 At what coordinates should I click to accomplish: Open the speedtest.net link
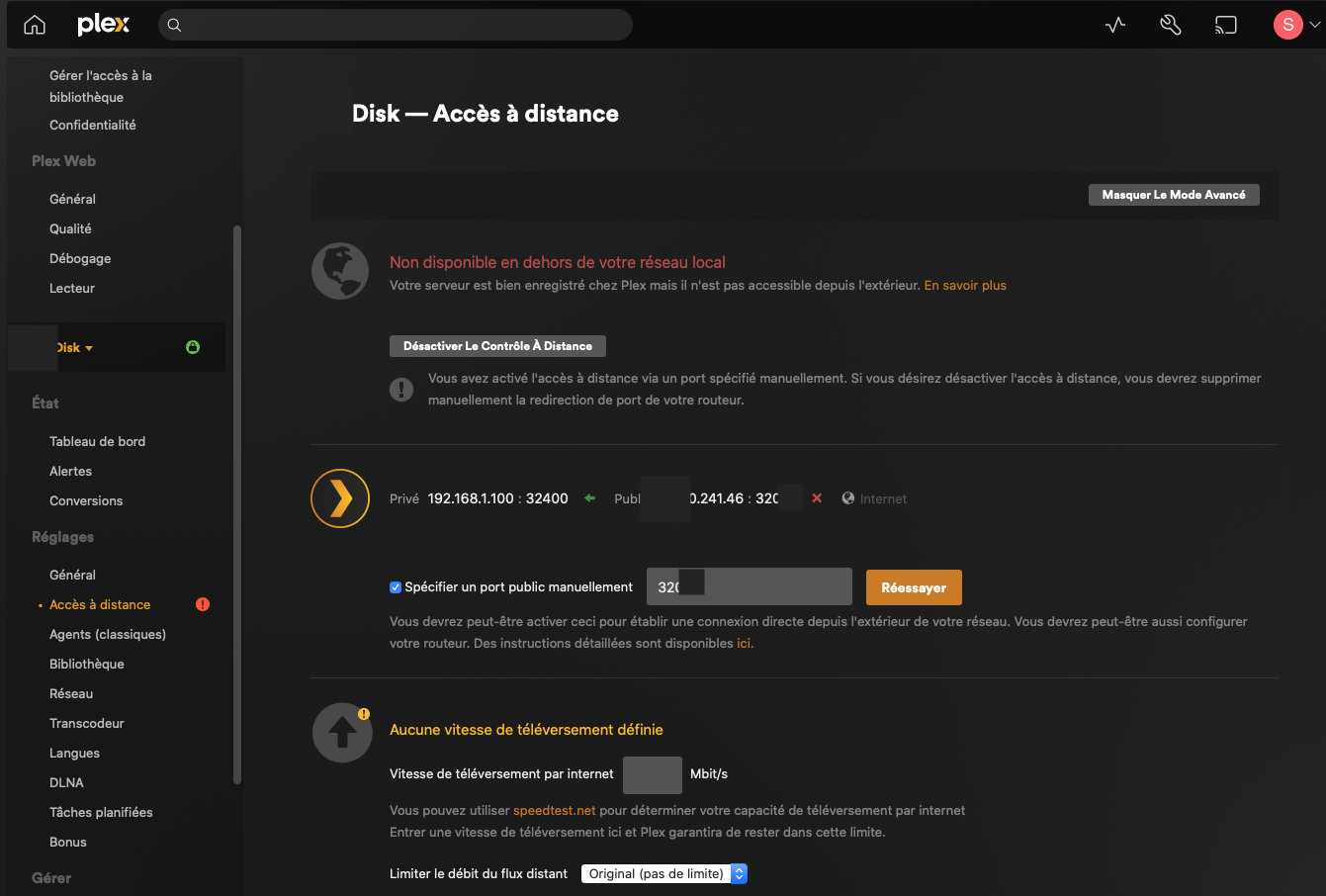pyautogui.click(x=555, y=810)
